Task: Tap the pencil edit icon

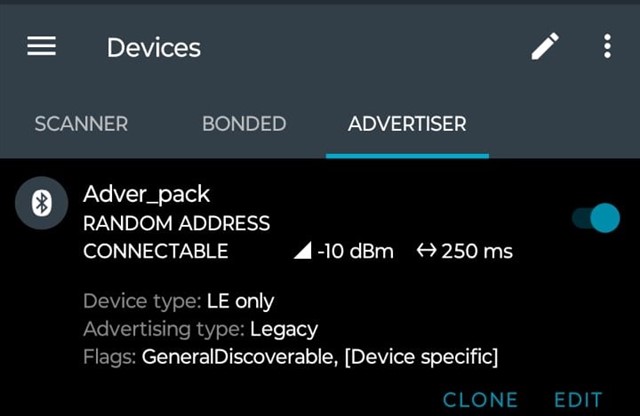Action: (x=545, y=46)
